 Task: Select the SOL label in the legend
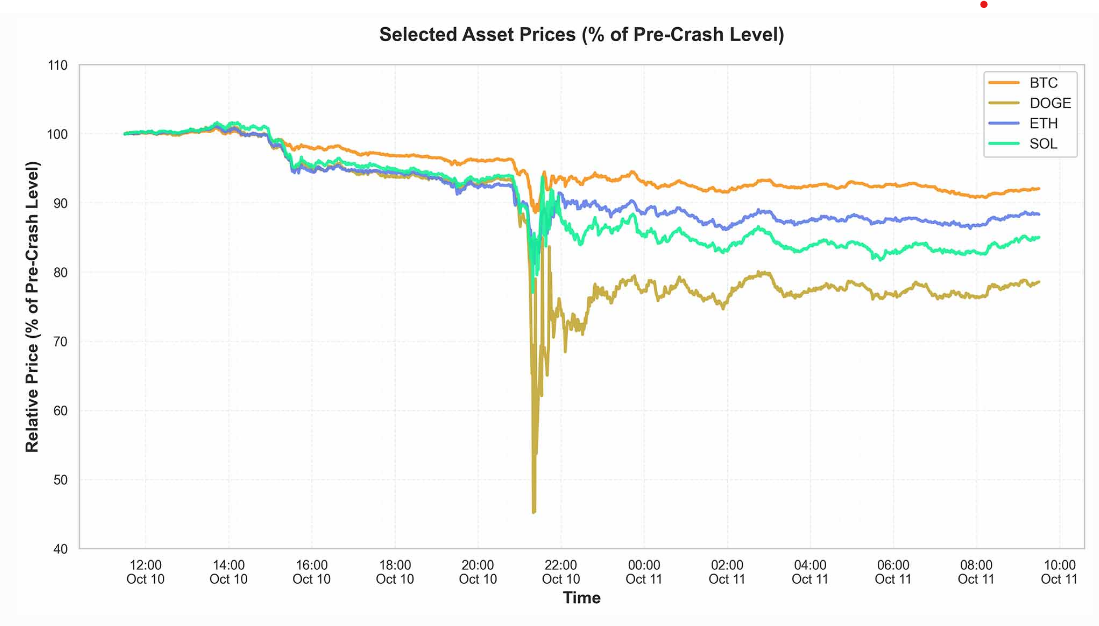coord(1043,145)
